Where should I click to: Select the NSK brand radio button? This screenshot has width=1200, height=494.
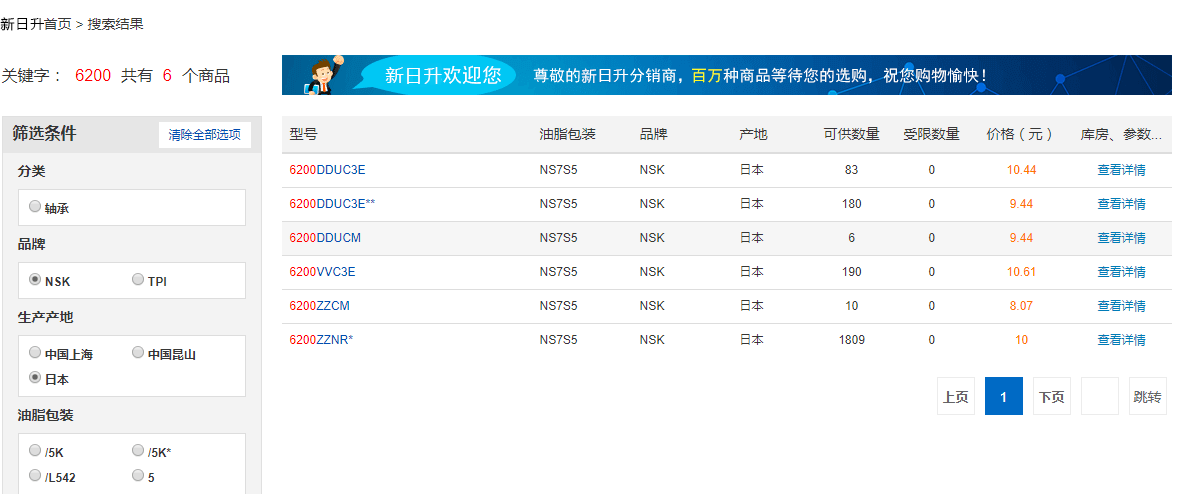point(35,280)
